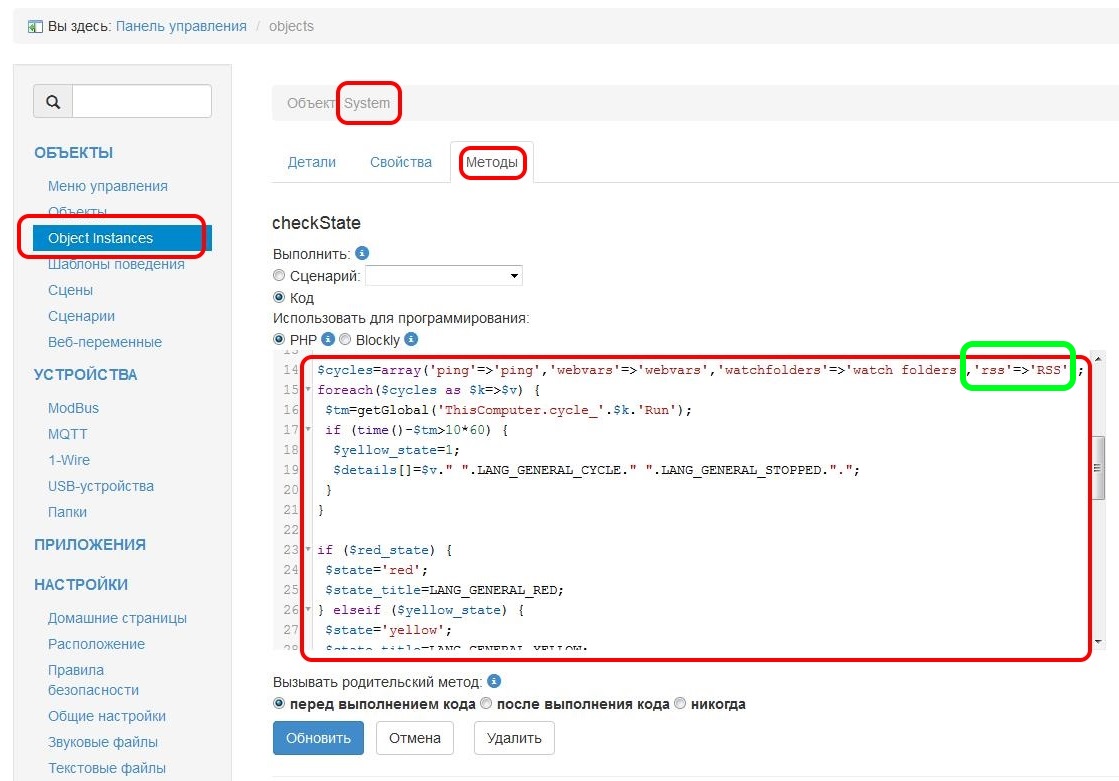Click the info icon beside PHP option
Screen dimensions: 1119x781
point(327,340)
